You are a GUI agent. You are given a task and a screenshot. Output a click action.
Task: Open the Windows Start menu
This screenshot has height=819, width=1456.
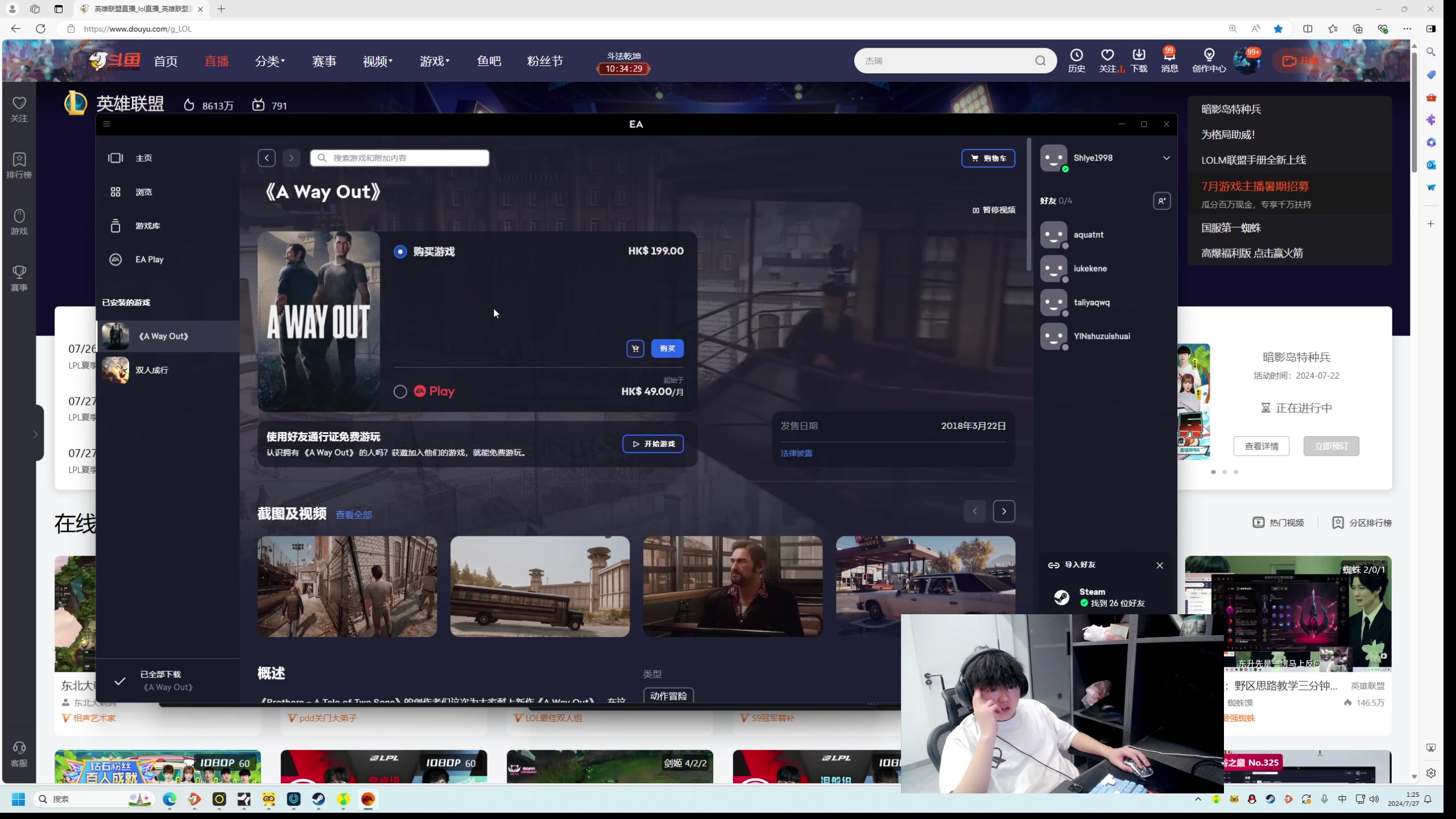[18, 799]
